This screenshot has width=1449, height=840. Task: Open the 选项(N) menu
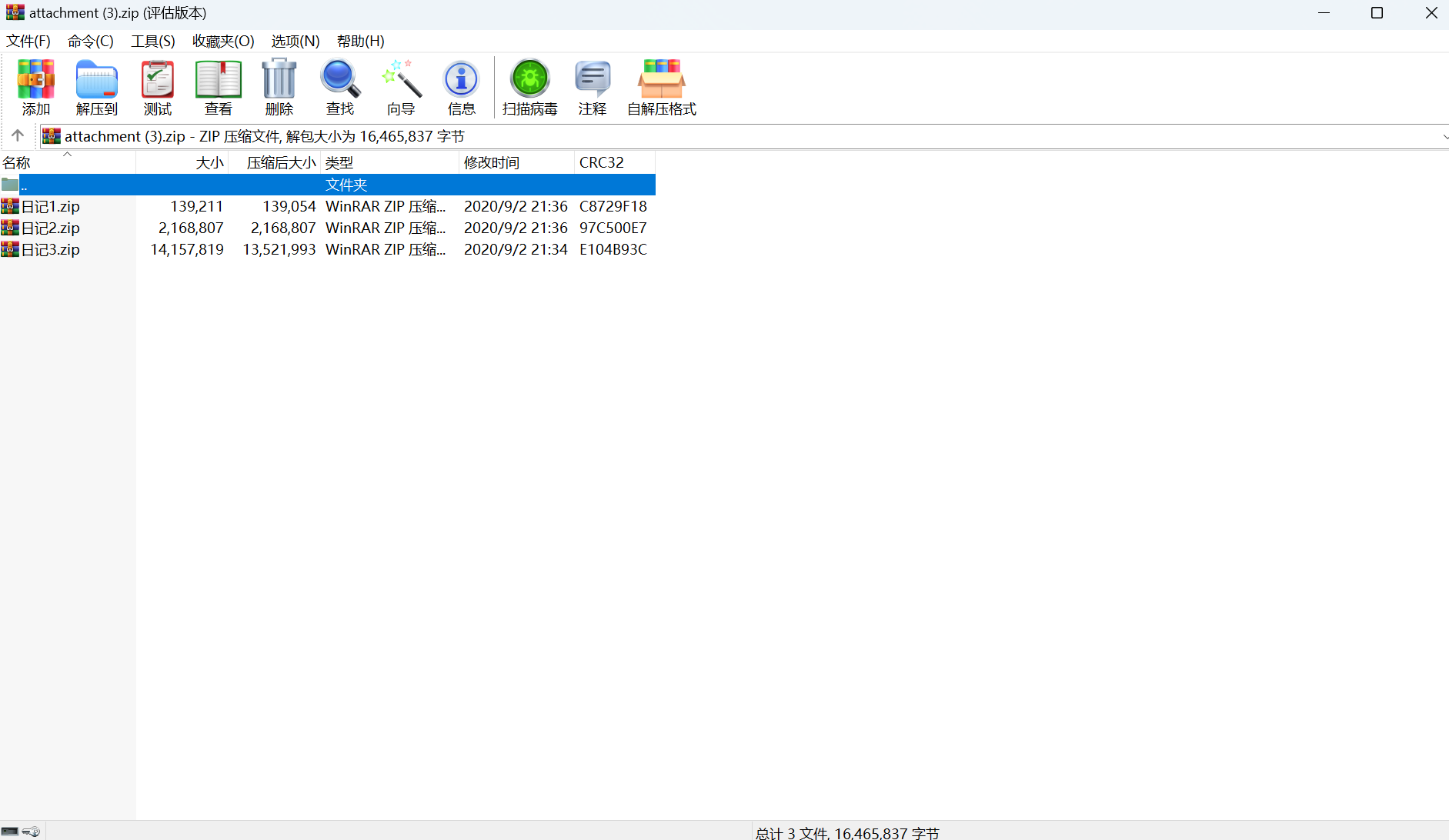pyautogui.click(x=295, y=41)
